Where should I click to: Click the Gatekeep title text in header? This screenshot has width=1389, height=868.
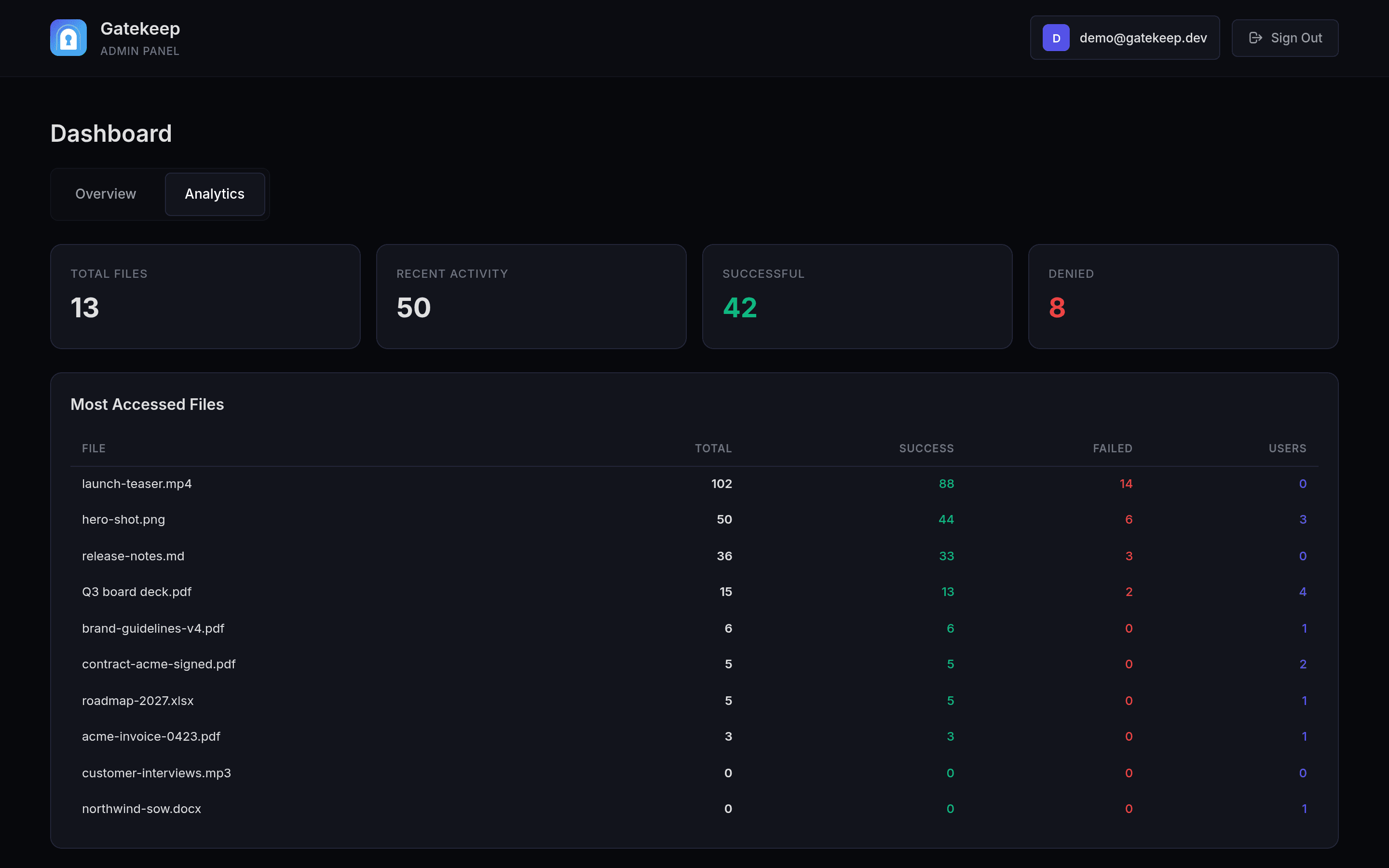click(x=140, y=29)
